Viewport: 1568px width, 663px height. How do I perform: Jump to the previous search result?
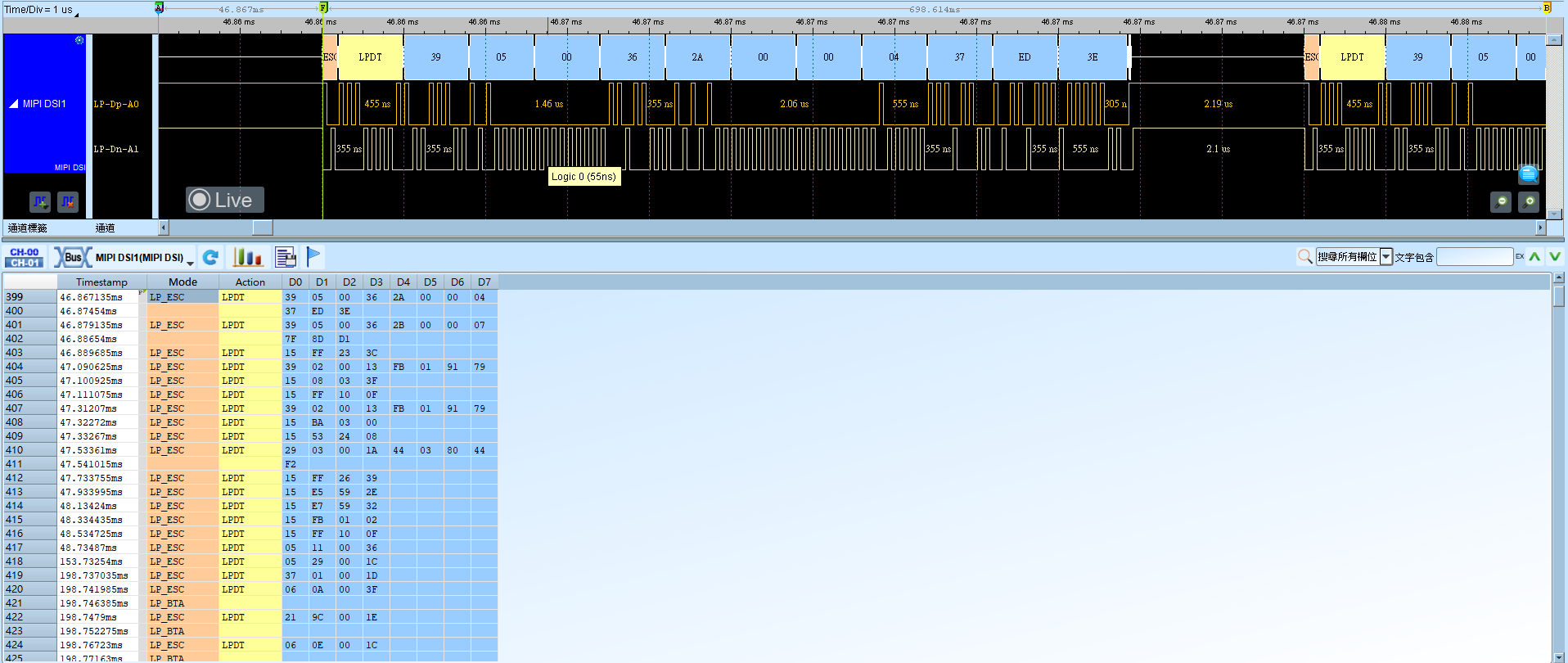tap(1534, 257)
